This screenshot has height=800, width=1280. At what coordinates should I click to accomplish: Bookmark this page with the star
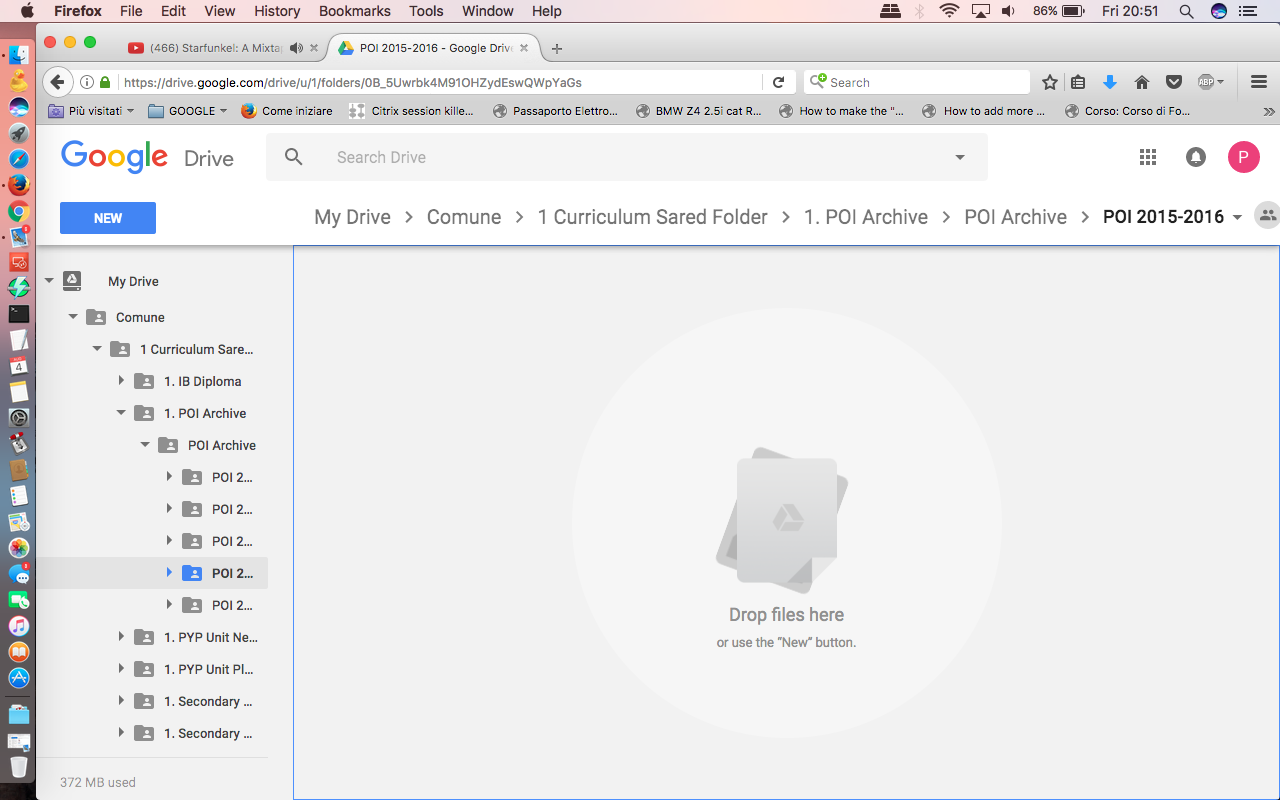pyautogui.click(x=1049, y=82)
